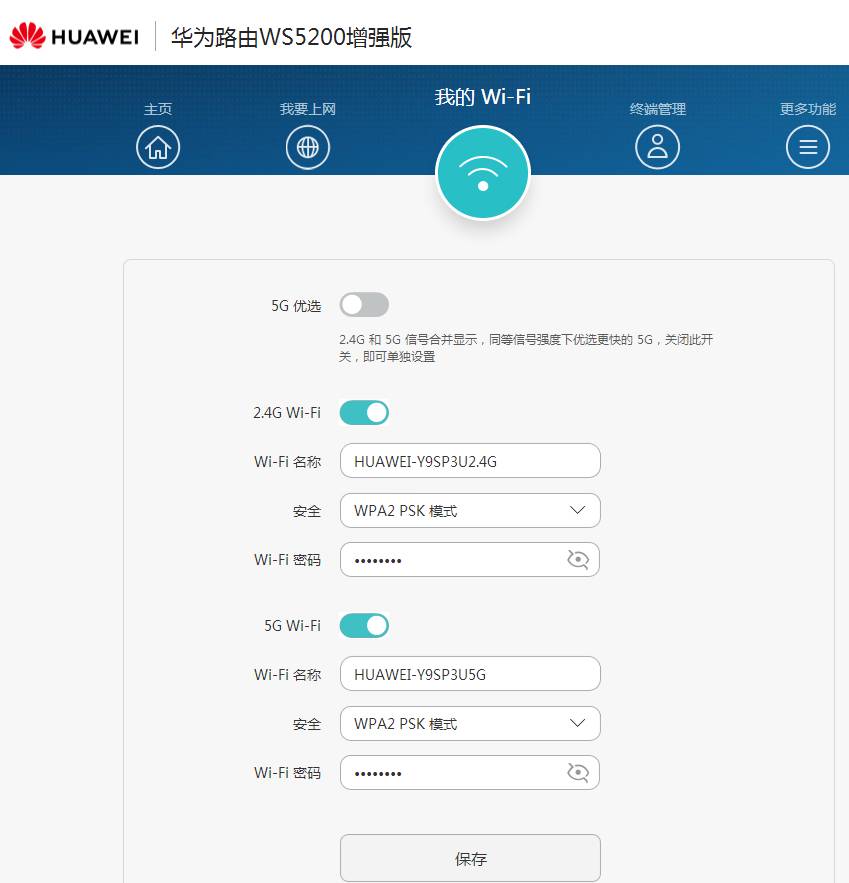Open the internet globe icon (我要上网)

(x=307, y=148)
